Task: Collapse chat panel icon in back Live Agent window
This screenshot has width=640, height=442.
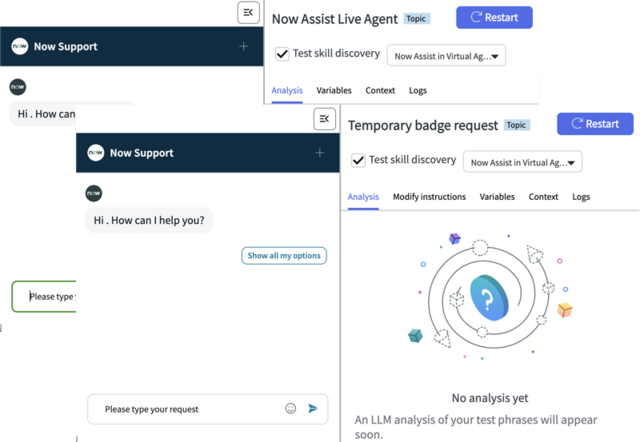Action: pyautogui.click(x=248, y=13)
